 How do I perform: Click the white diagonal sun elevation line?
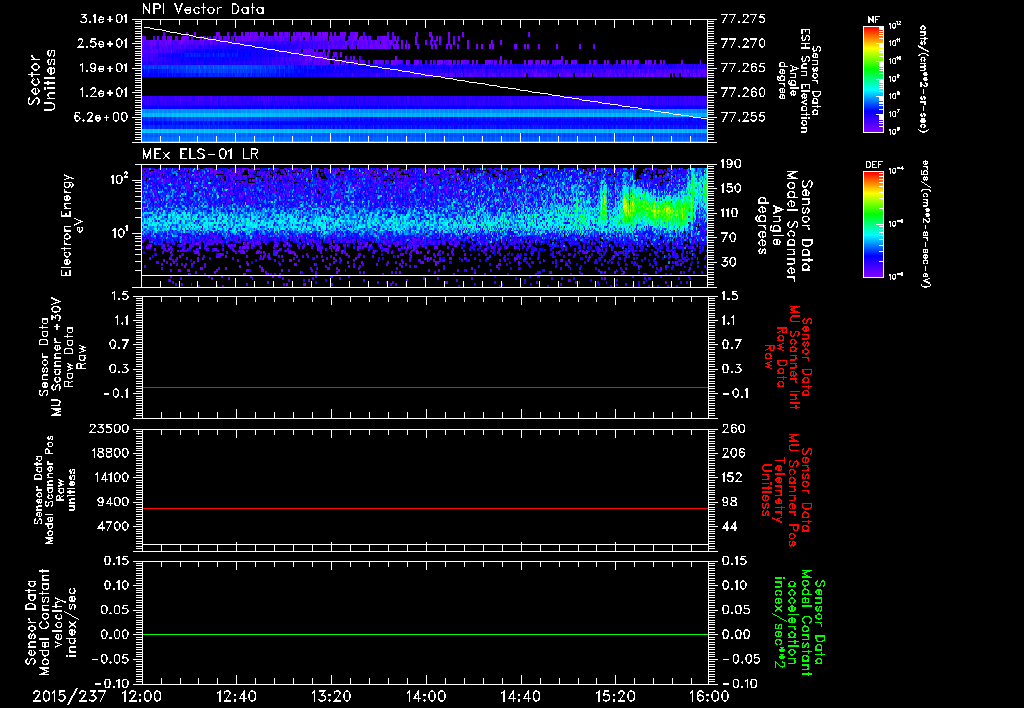tap(425, 72)
